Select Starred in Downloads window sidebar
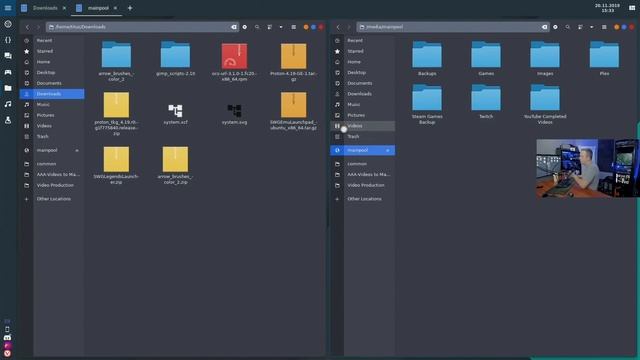640x360 pixels. 52,51
